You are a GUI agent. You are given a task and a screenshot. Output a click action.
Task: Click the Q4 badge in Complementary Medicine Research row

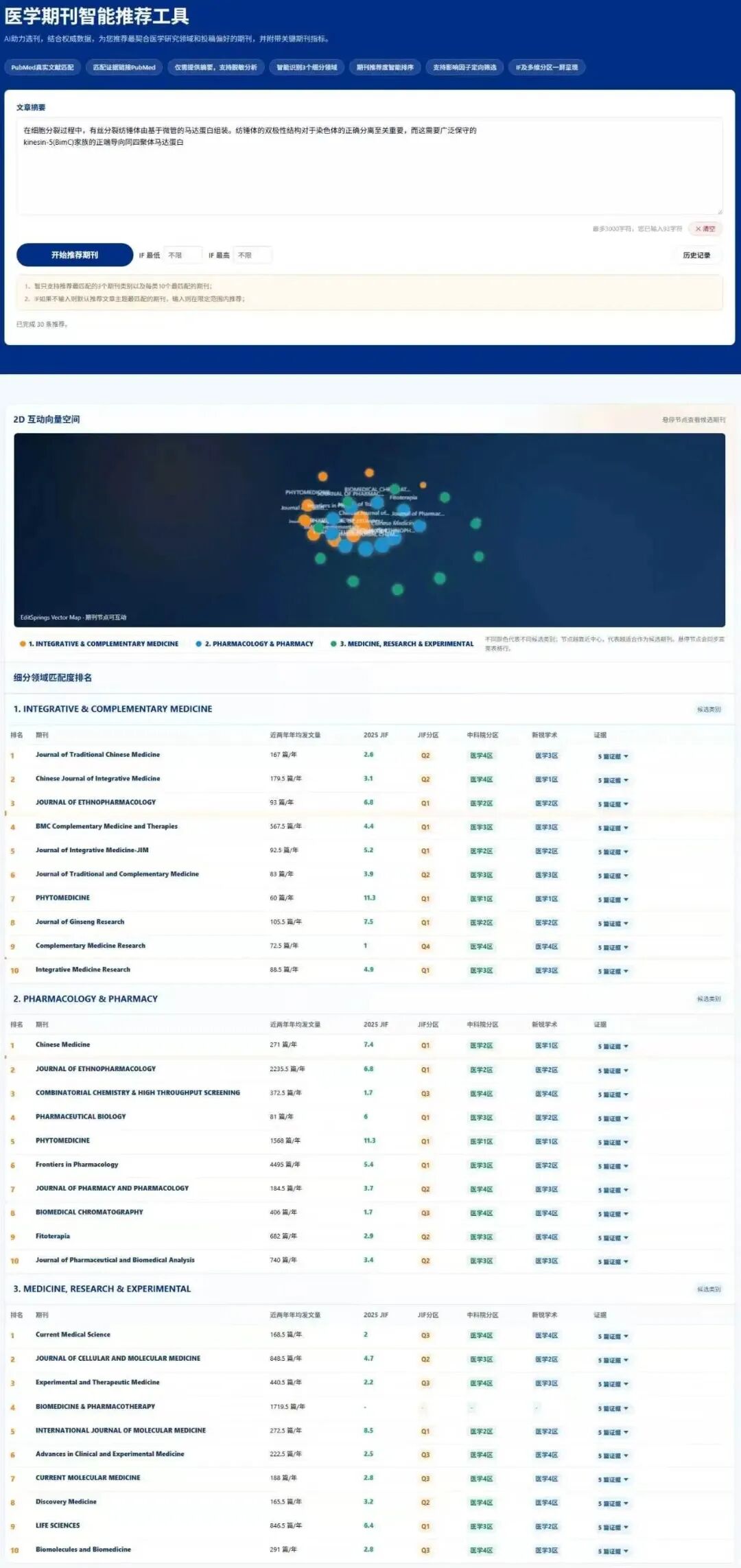(425, 946)
